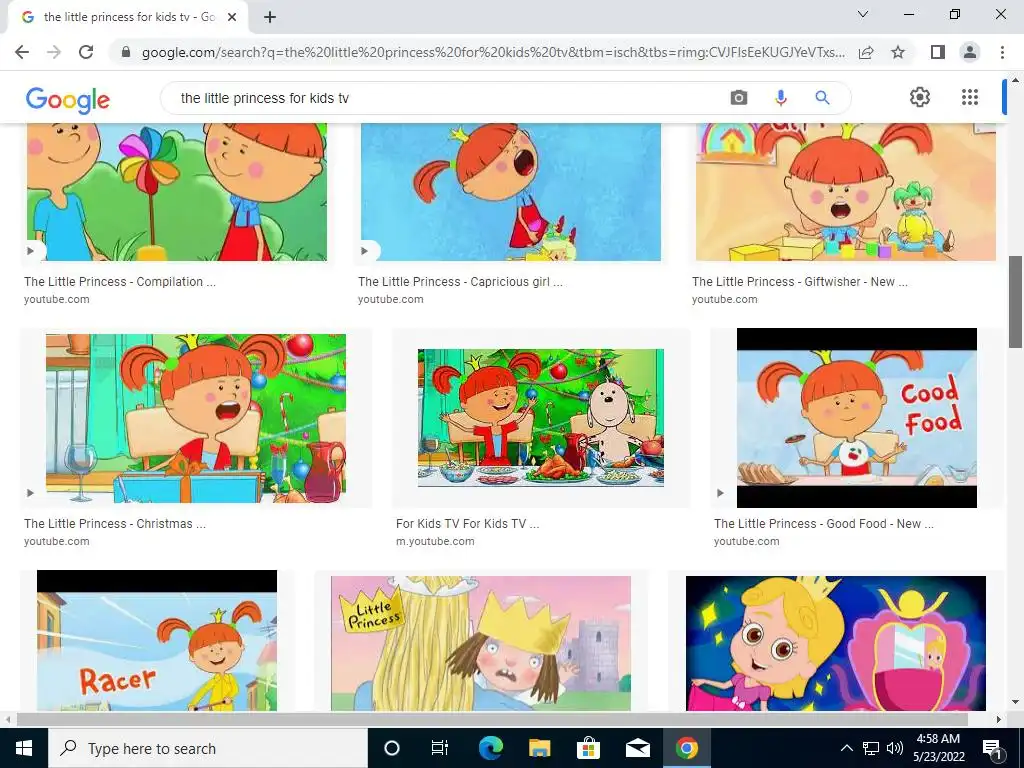The width and height of the screenshot is (1024, 768).
Task: Click the address bar URL
Action: coord(493,52)
